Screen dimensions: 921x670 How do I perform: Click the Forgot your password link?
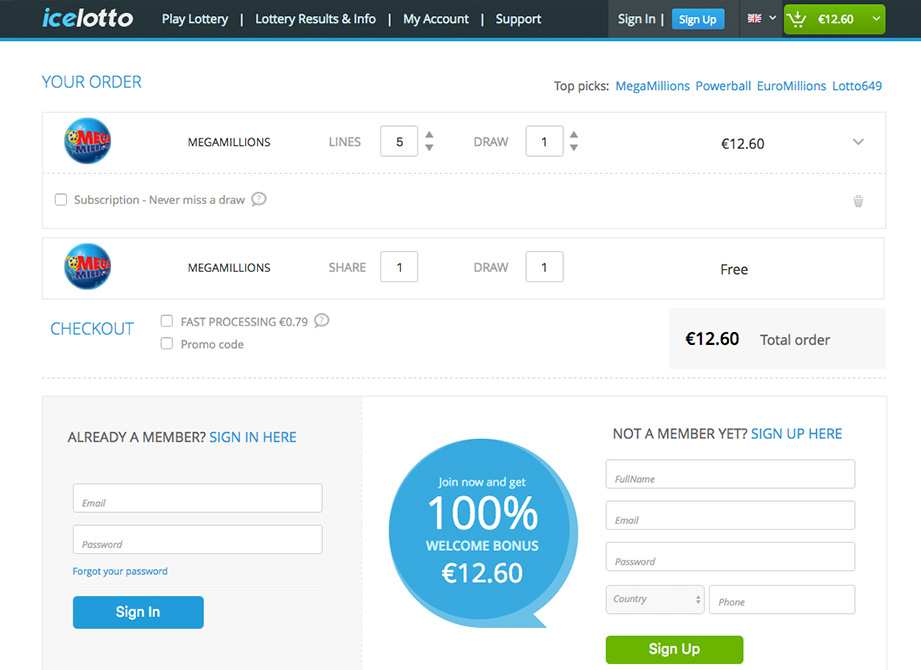point(120,571)
